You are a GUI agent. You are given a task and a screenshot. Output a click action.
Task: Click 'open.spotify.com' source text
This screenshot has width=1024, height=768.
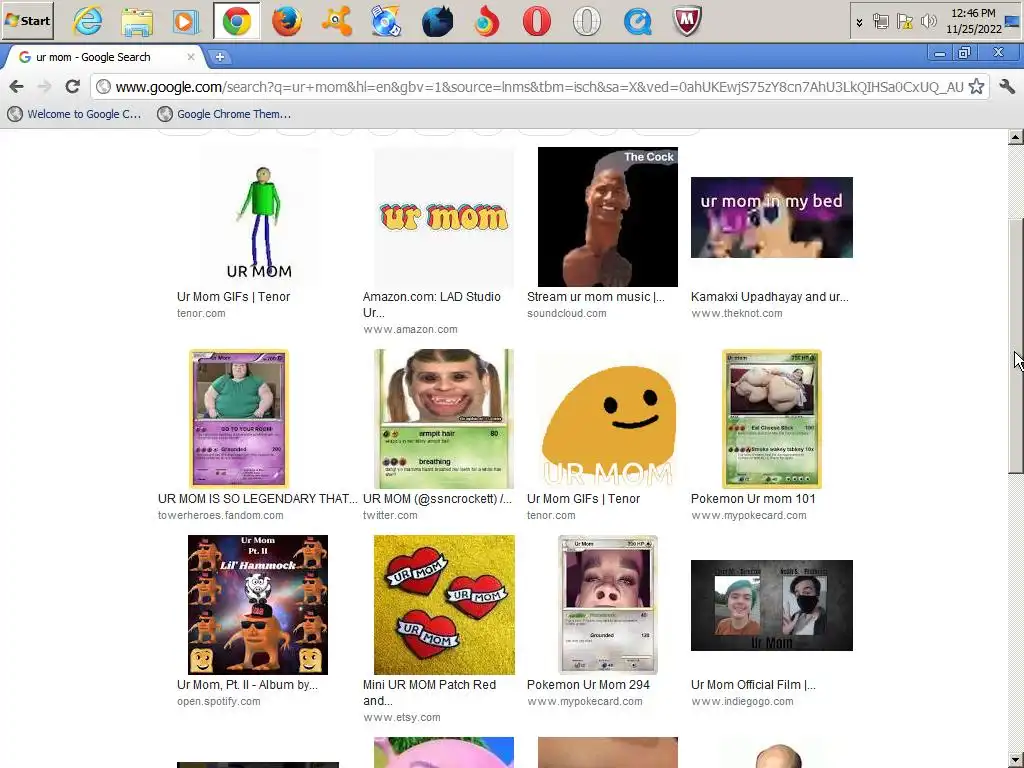[x=219, y=701]
